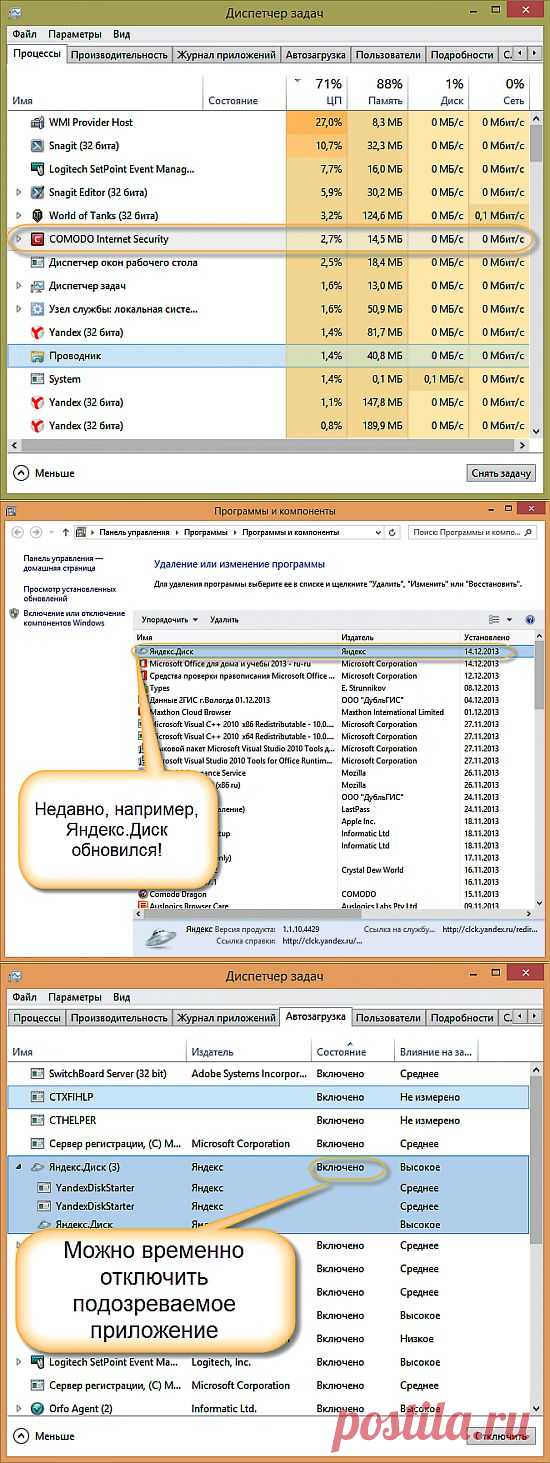Click Меньше in Task Manager showing processes
The height and width of the screenshot is (1463, 550).
(45, 472)
